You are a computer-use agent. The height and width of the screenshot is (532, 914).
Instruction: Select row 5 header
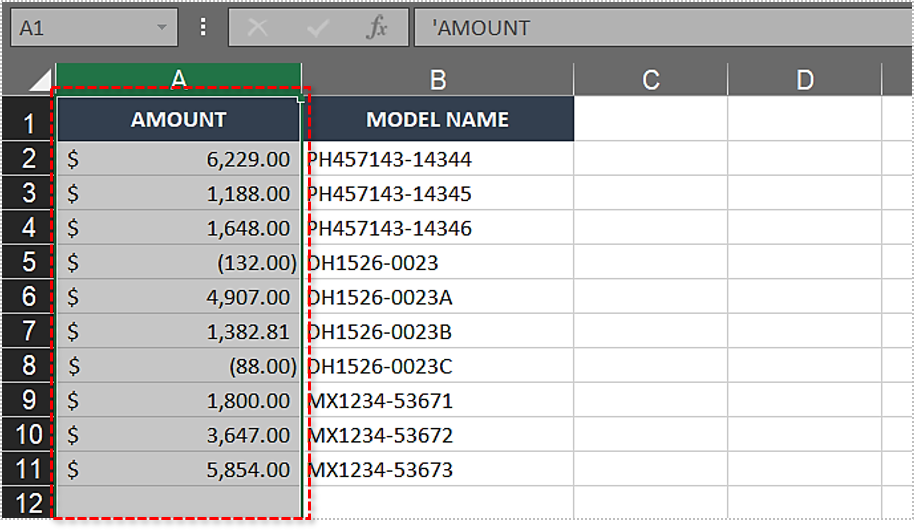tap(27, 262)
